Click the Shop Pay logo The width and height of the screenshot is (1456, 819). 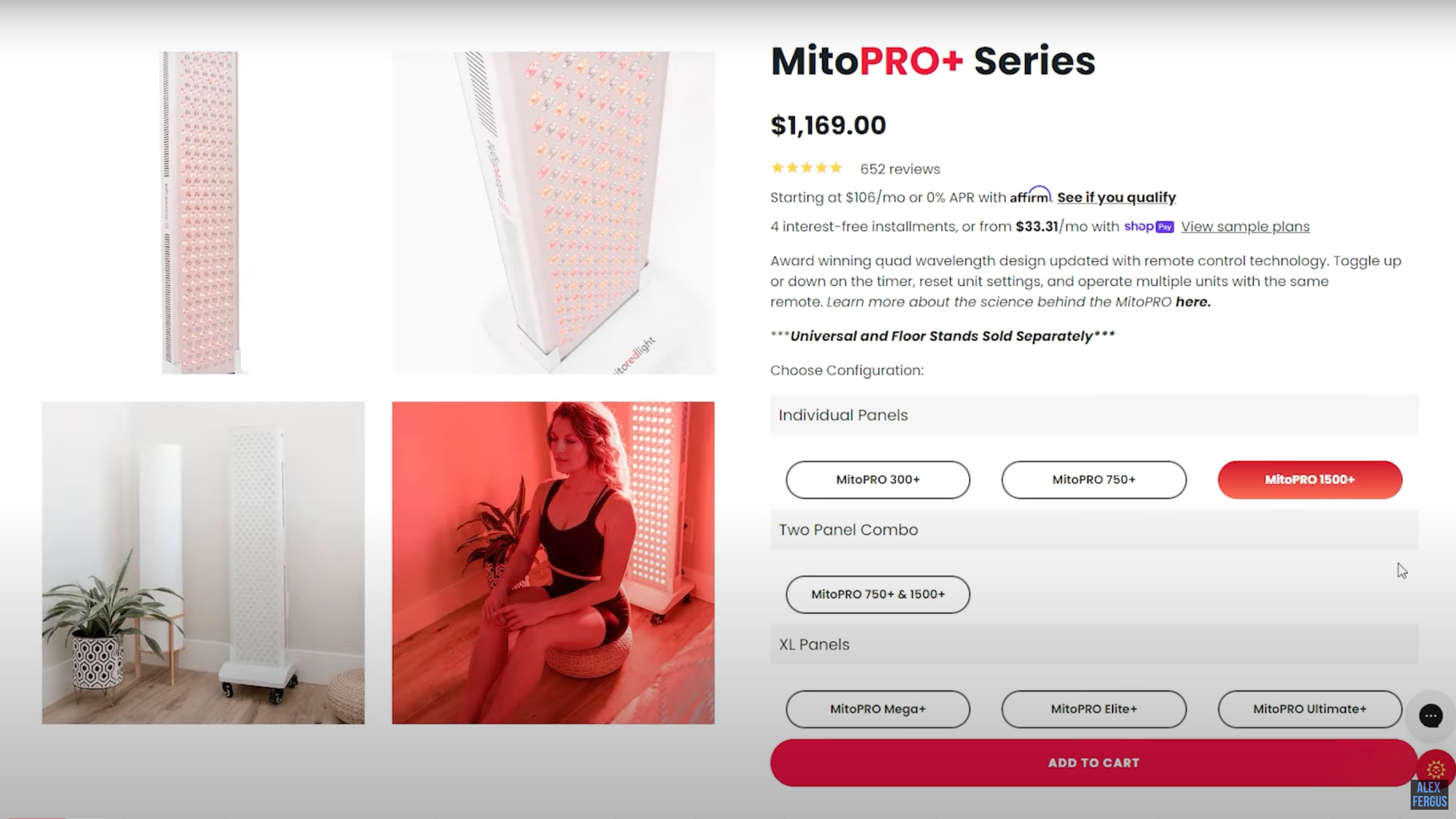(1149, 226)
